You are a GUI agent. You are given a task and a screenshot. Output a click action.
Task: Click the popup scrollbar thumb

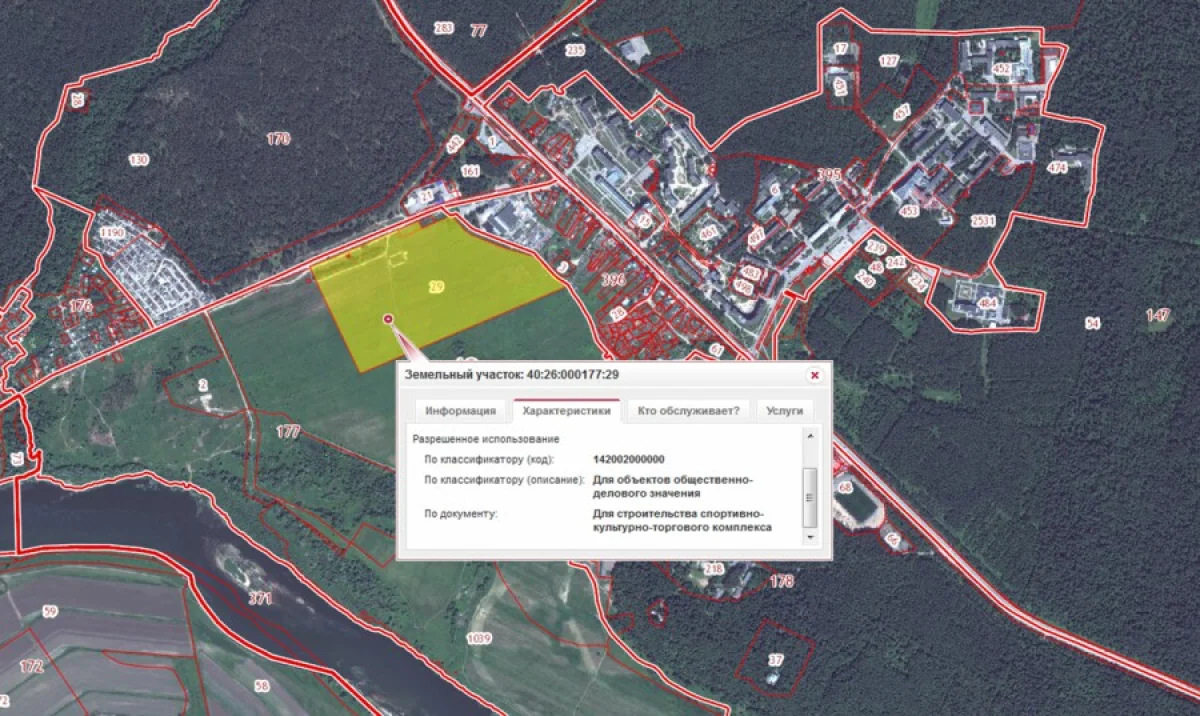pos(810,496)
